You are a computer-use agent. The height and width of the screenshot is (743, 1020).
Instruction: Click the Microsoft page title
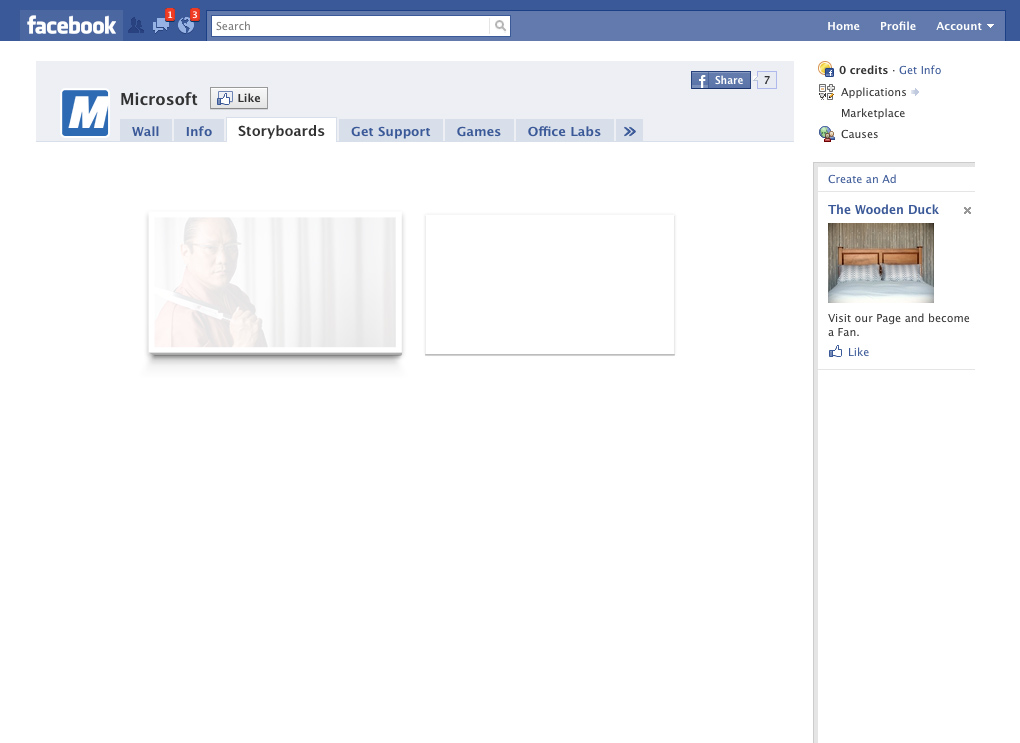tap(159, 99)
